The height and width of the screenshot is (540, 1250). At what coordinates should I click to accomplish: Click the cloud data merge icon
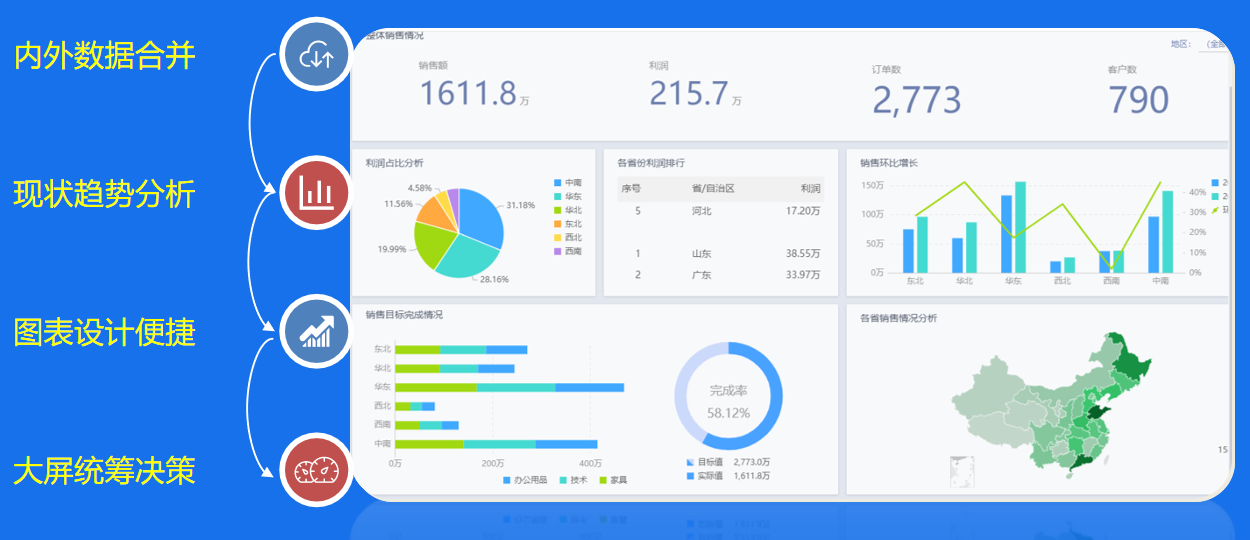[316, 56]
